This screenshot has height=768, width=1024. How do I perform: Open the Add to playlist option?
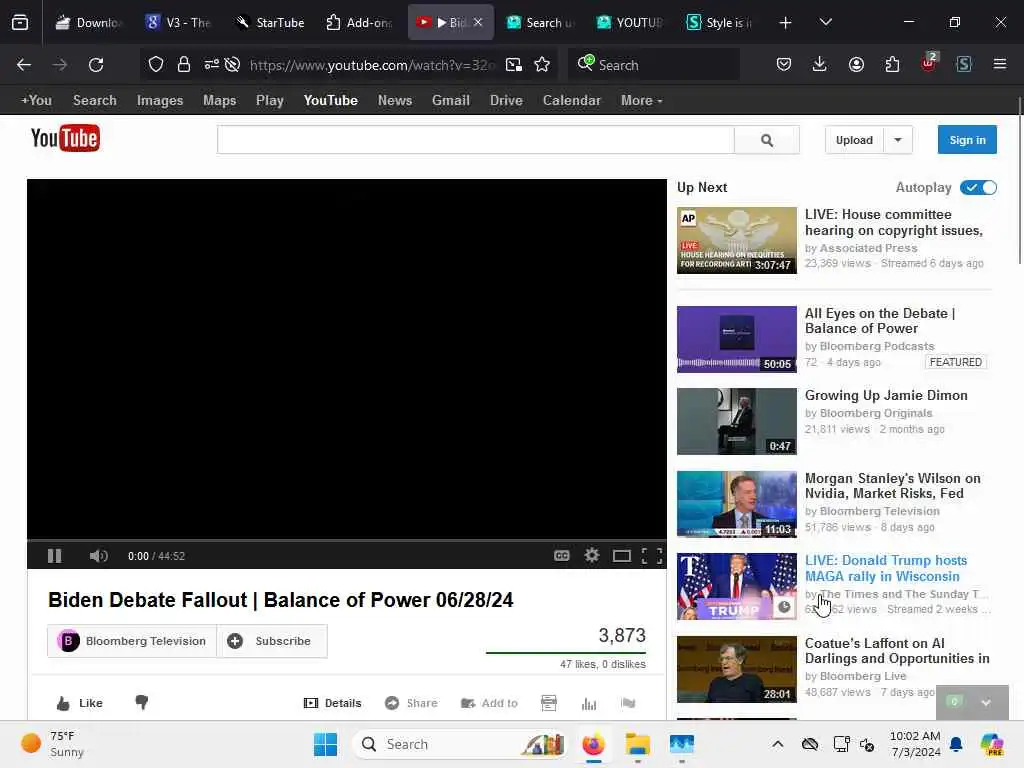pyautogui.click(x=489, y=703)
